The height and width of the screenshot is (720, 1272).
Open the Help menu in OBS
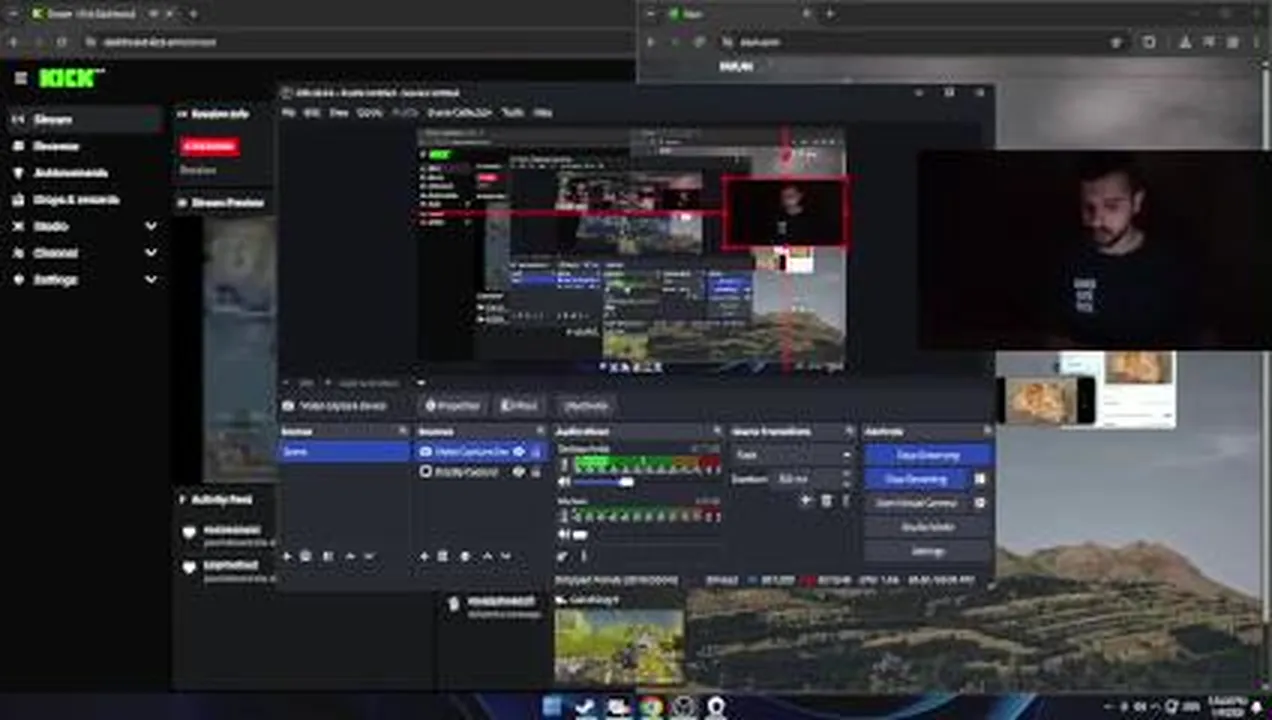pos(542,113)
